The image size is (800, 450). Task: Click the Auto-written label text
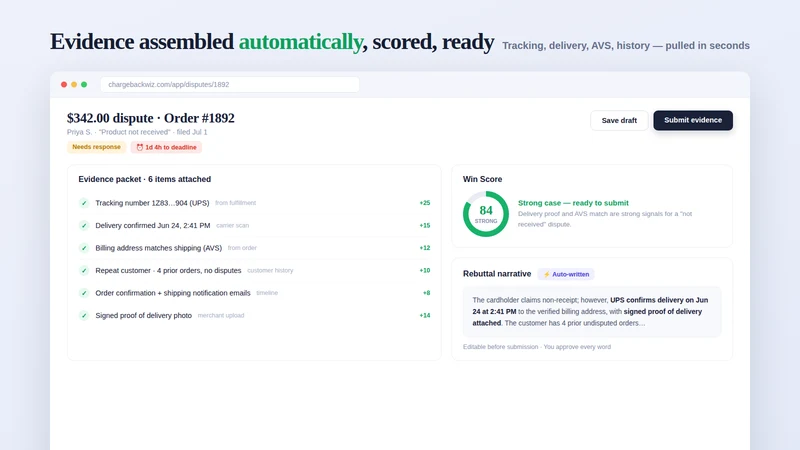point(570,274)
